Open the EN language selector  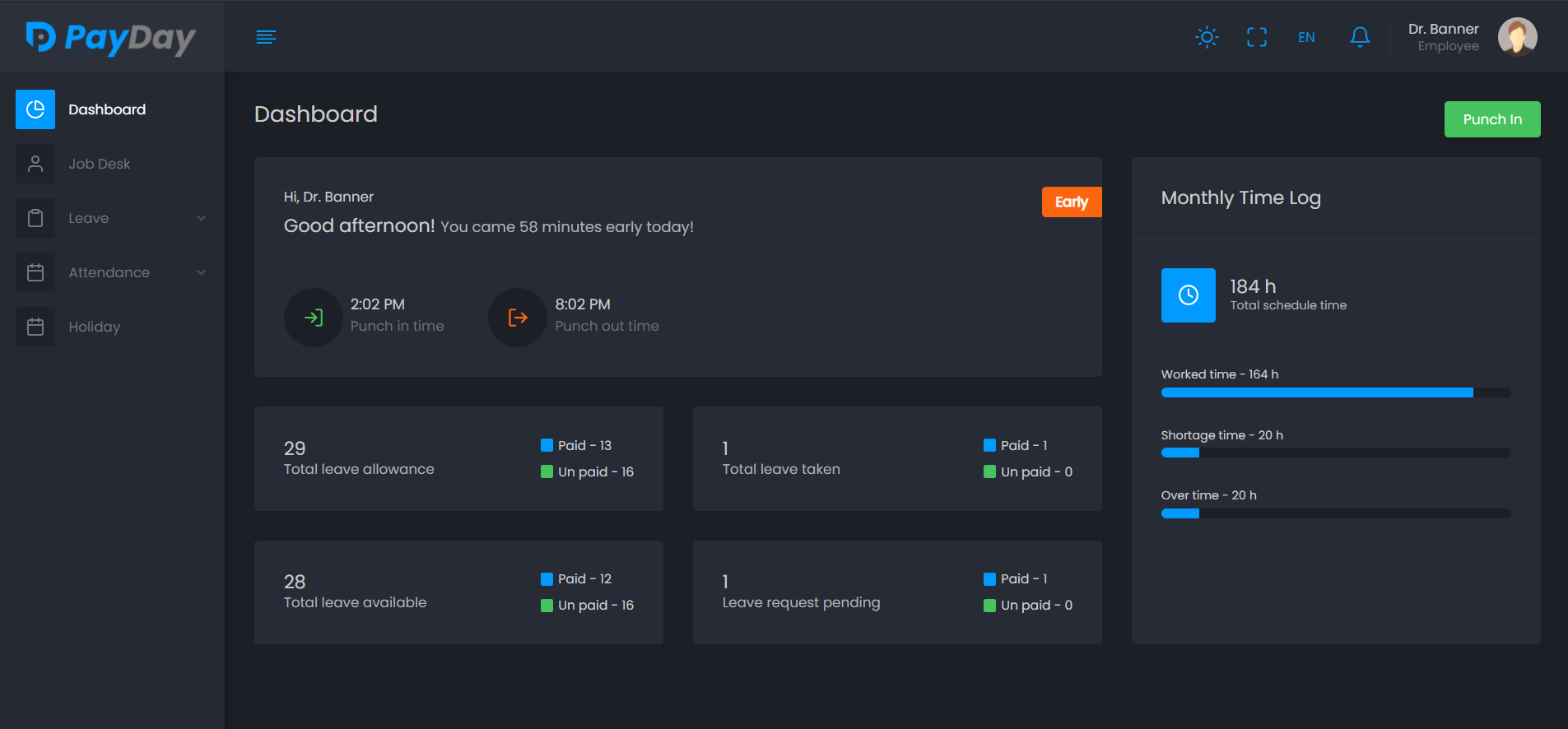point(1306,37)
